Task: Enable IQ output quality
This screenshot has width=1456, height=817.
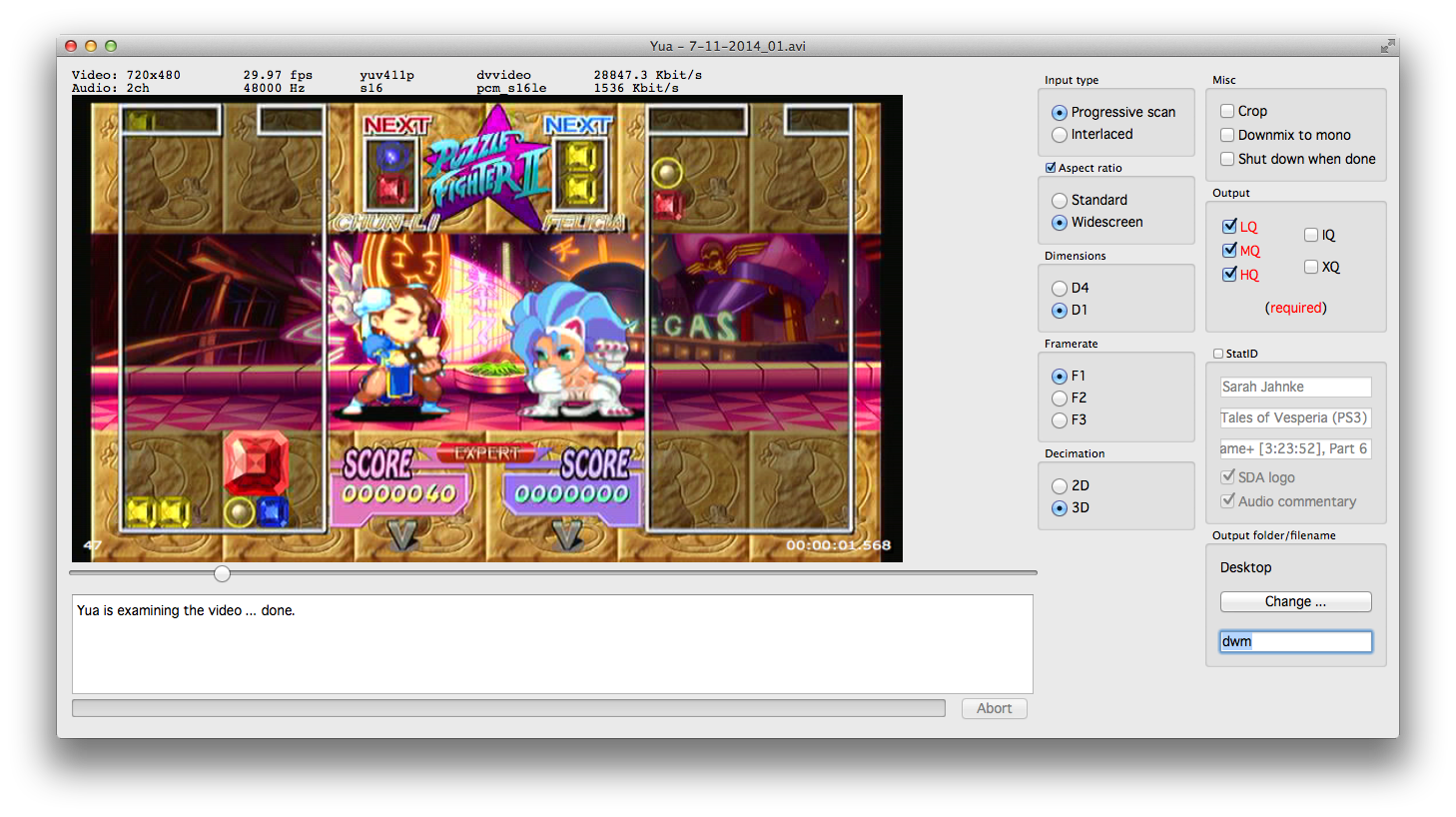Action: click(1311, 235)
